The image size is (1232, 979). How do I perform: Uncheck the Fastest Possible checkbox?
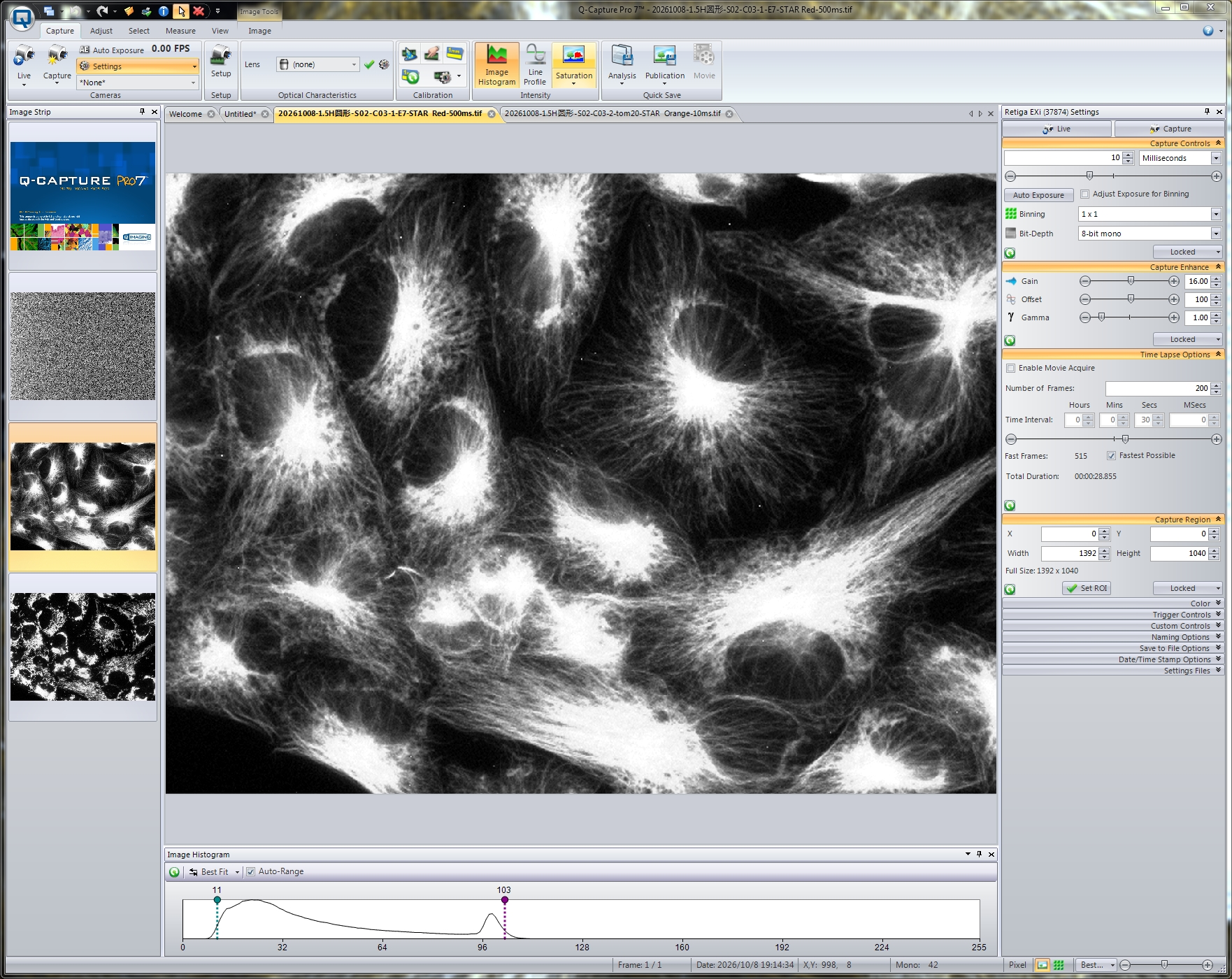click(1111, 455)
